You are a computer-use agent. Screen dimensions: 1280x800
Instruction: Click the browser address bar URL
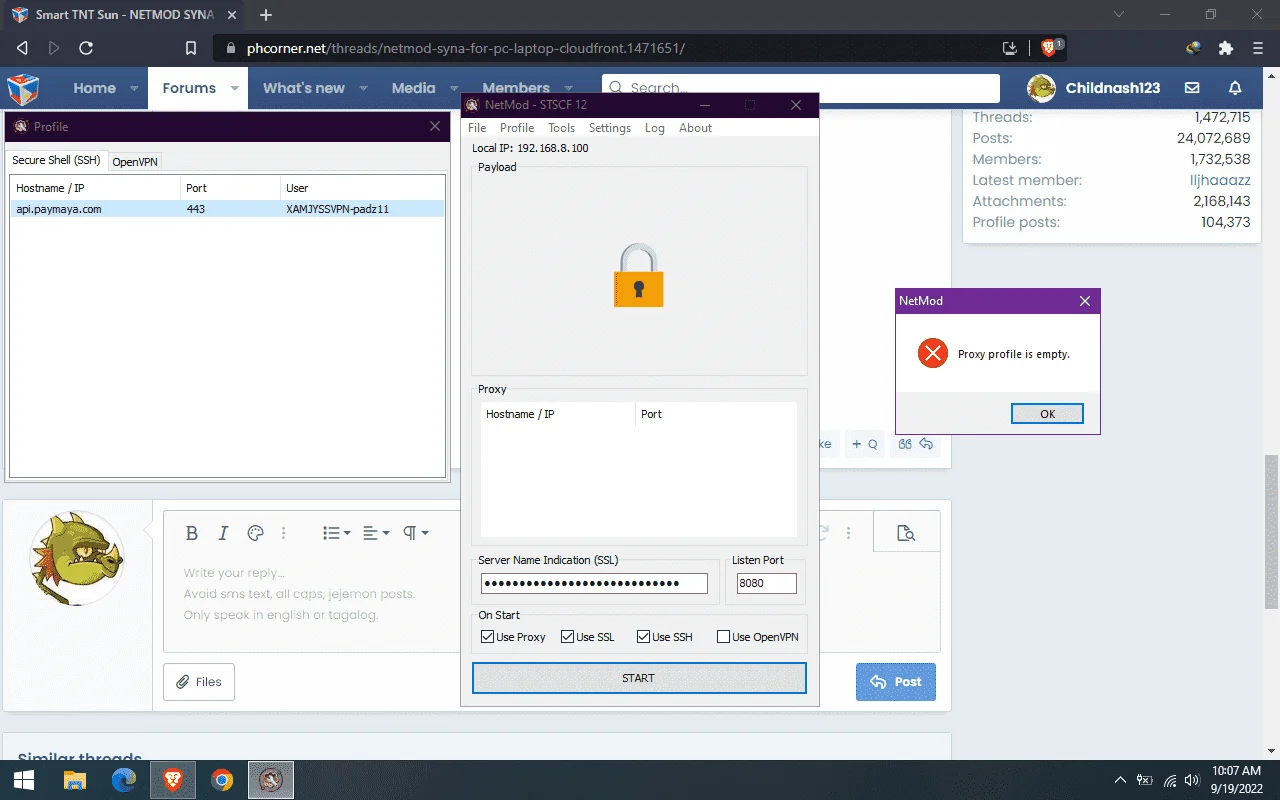click(466, 48)
